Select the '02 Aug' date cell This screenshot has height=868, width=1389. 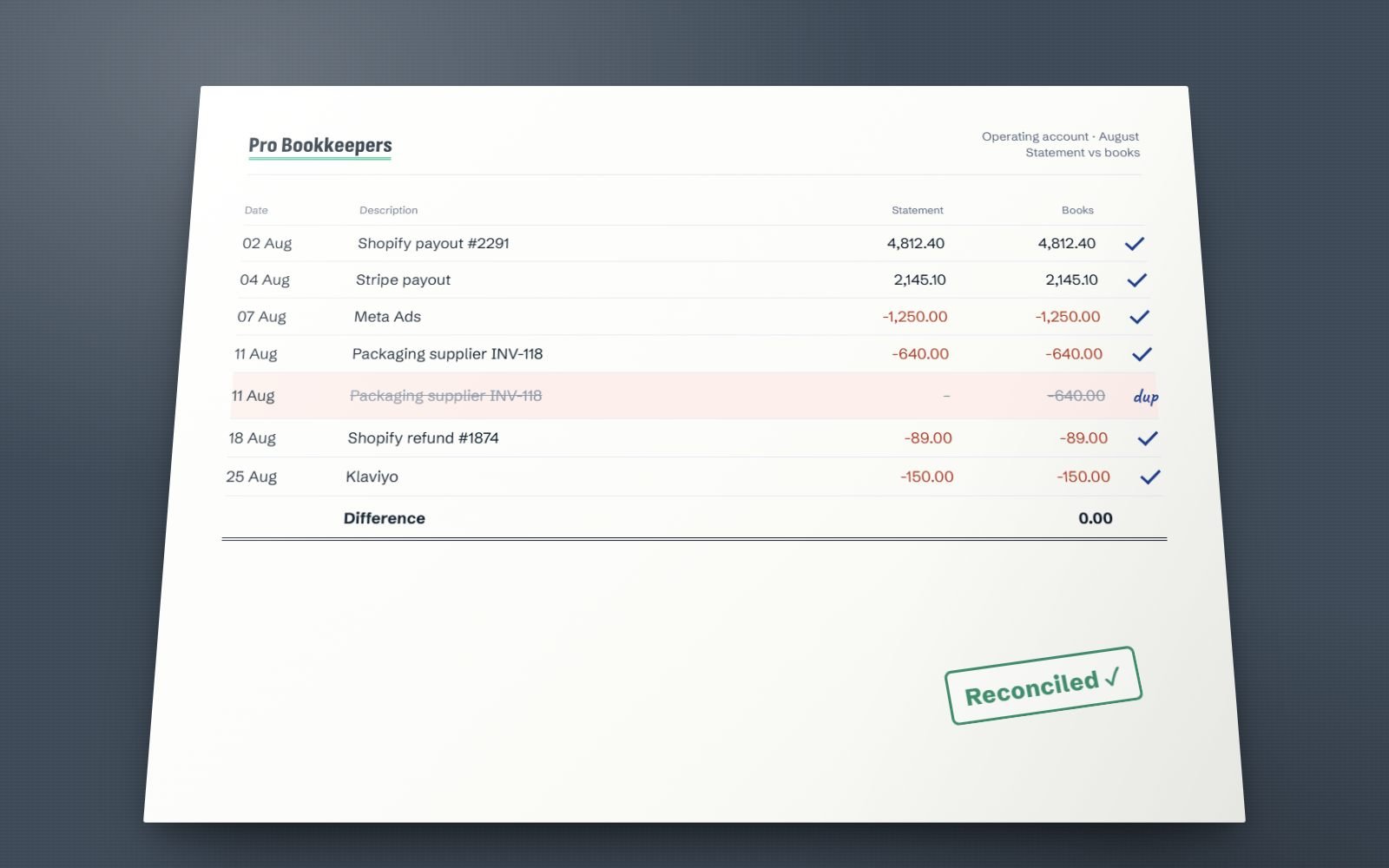coord(267,244)
